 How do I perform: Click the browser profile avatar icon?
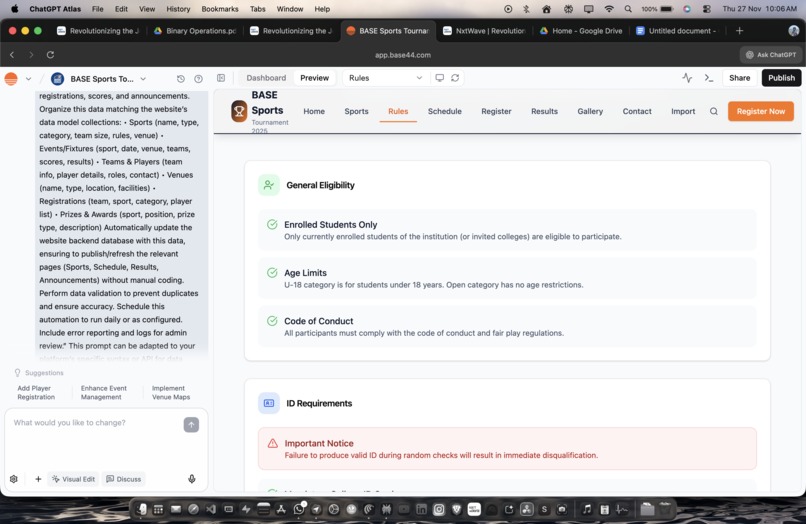[794, 31]
